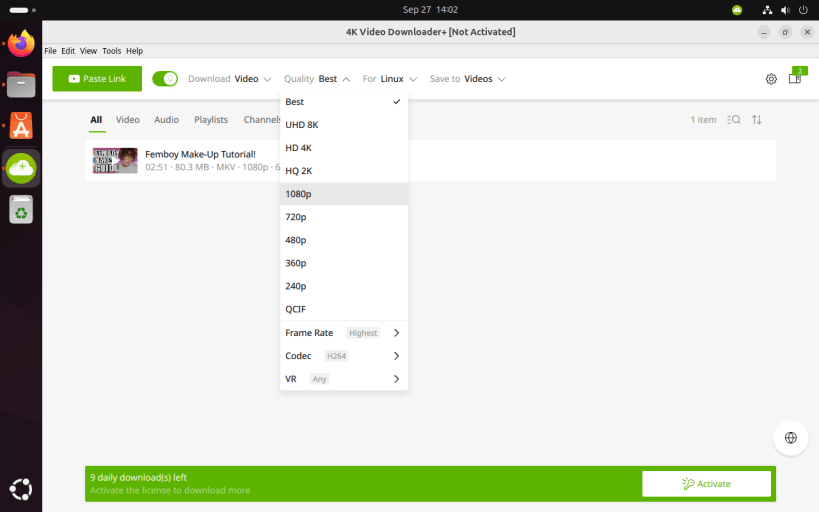The width and height of the screenshot is (819, 512).
Task: Select the checked Best quality option
Action: 344,102
